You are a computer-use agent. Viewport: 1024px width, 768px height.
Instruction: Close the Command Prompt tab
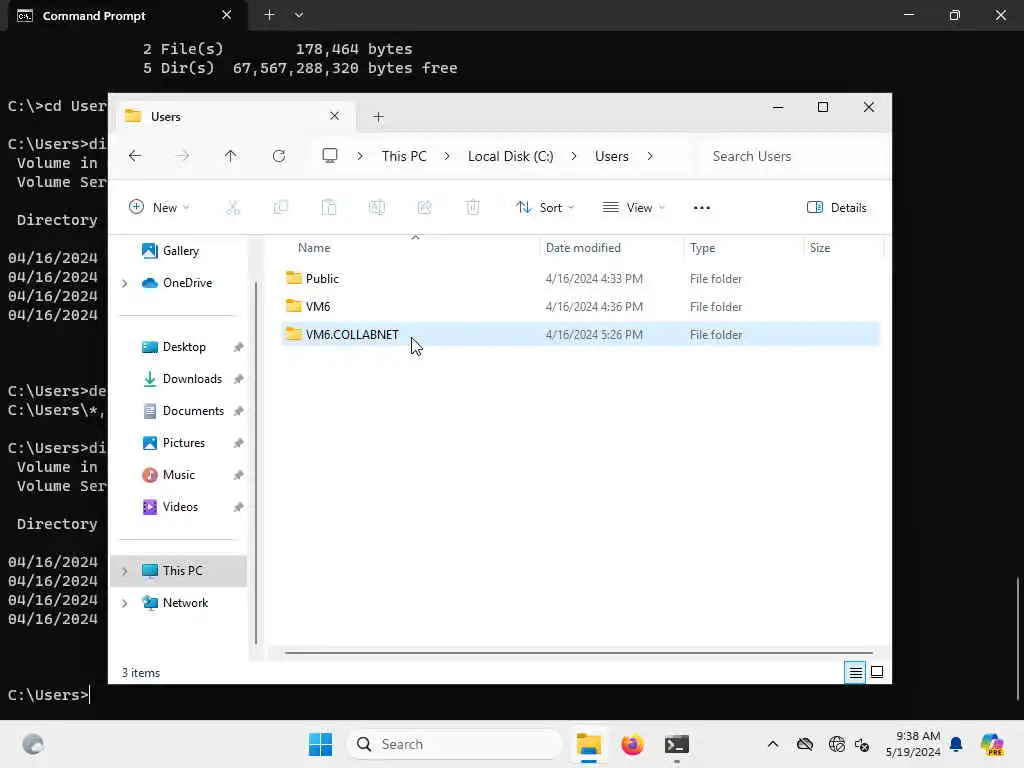(226, 15)
